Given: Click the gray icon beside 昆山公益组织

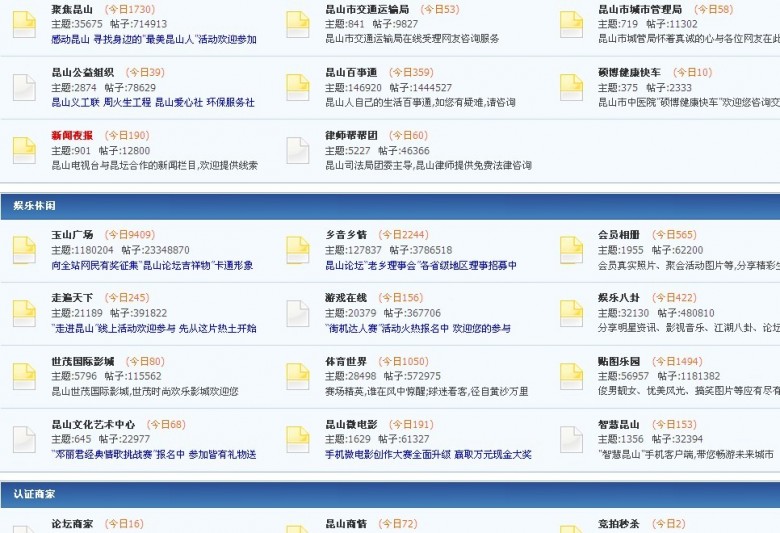Looking at the screenshot, I should [x=24, y=87].
